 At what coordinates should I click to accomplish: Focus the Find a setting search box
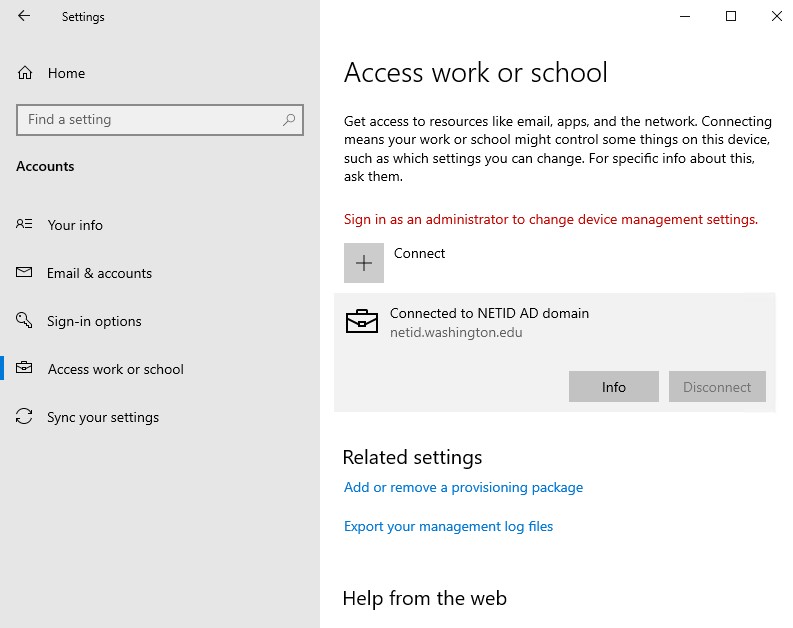pyautogui.click(x=160, y=120)
